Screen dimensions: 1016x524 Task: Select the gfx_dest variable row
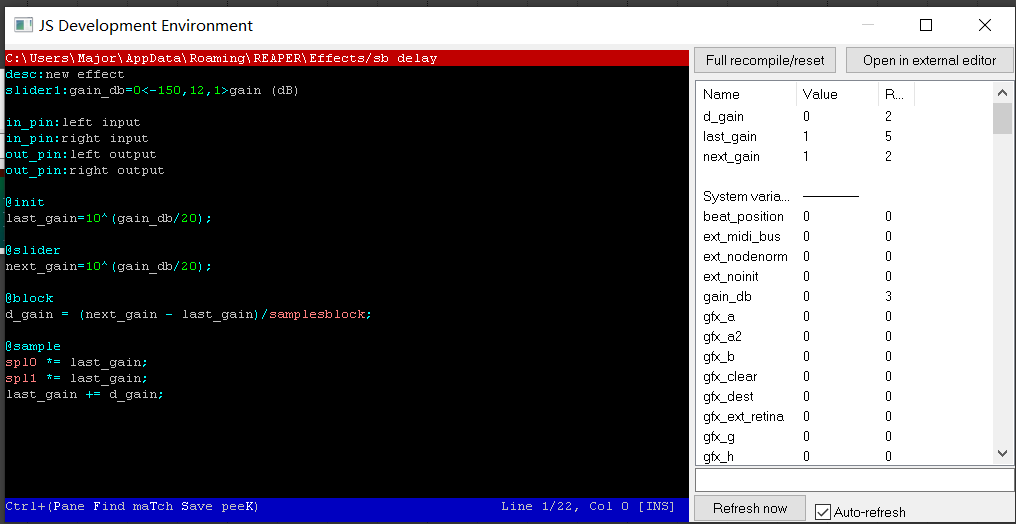[x=844, y=396]
